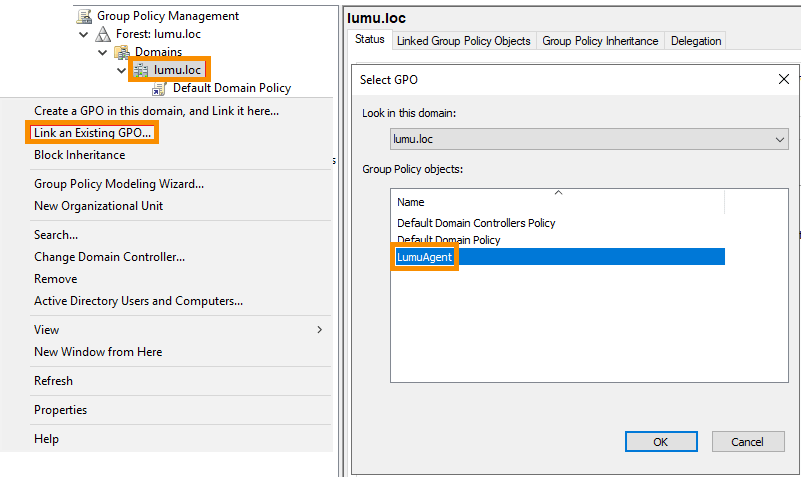This screenshot has width=805, height=478.
Task: Select Block Inheritance from context menu
Action: click(x=80, y=155)
